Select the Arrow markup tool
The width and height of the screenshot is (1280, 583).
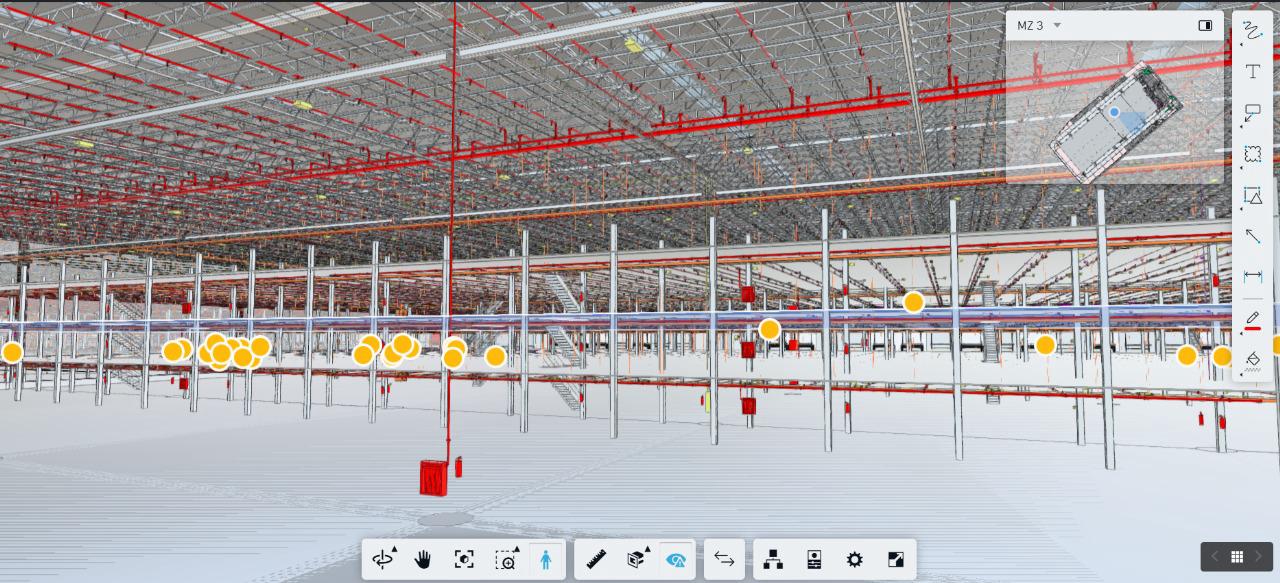click(1252, 236)
